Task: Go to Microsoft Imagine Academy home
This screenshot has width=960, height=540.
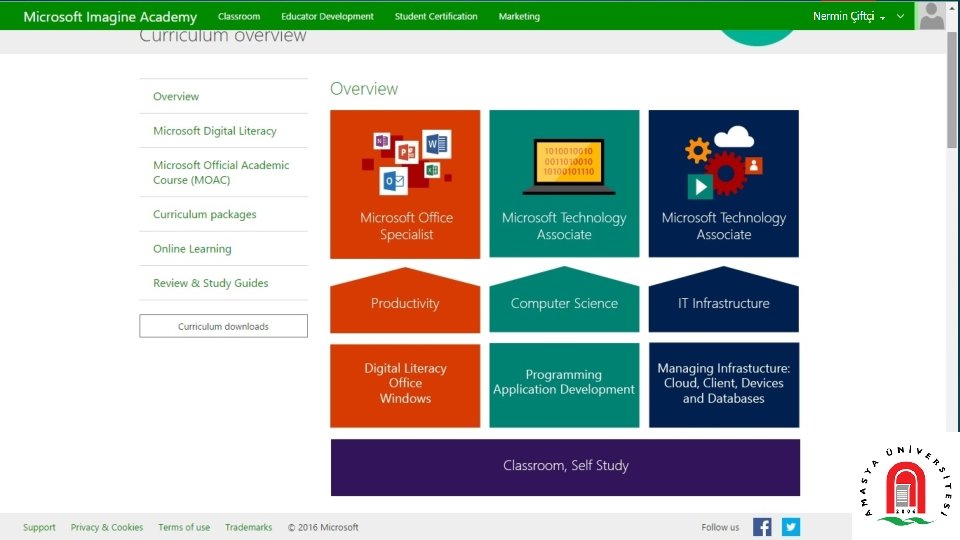Action: [110, 17]
